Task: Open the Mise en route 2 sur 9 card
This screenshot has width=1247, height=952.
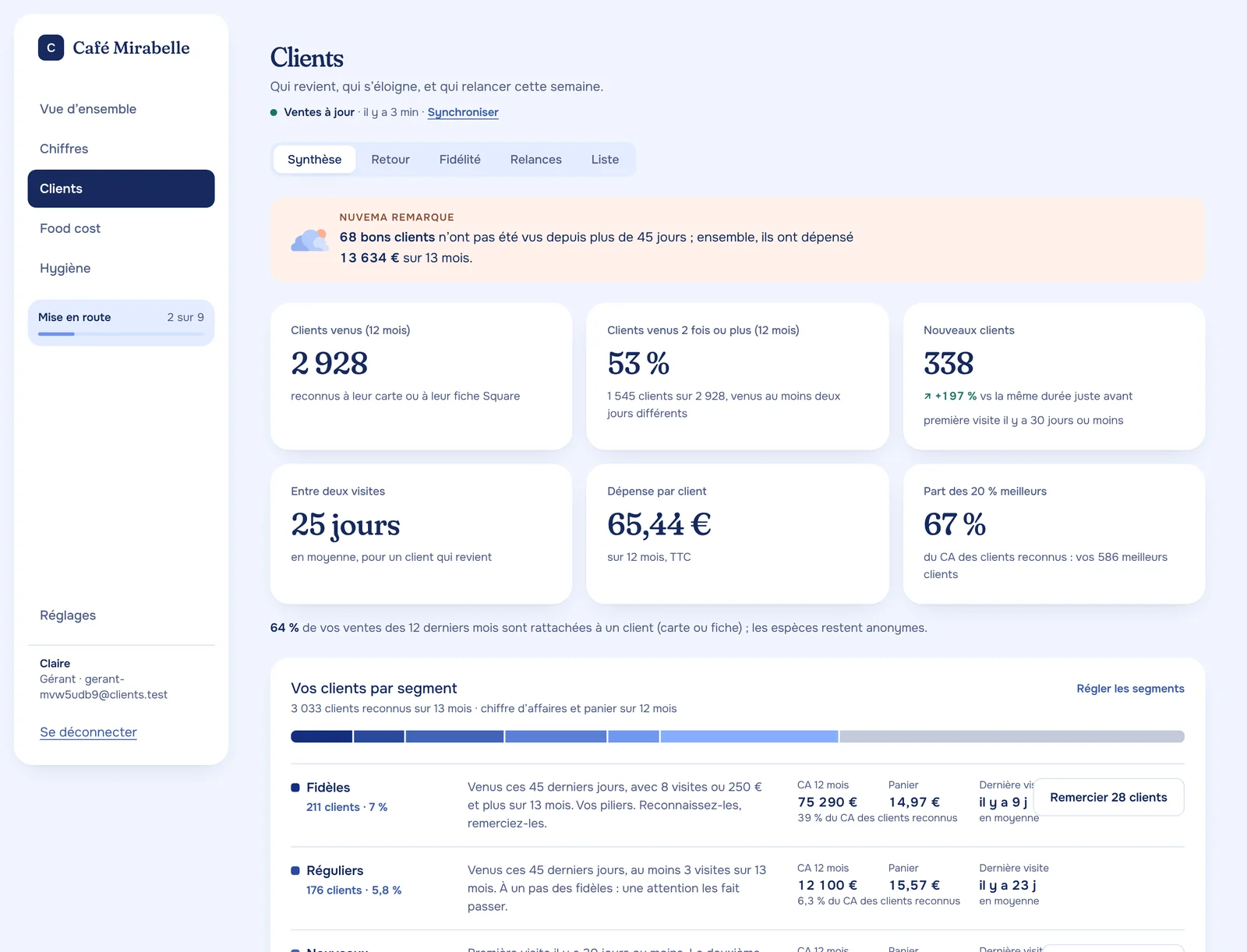Action: pyautogui.click(x=121, y=323)
